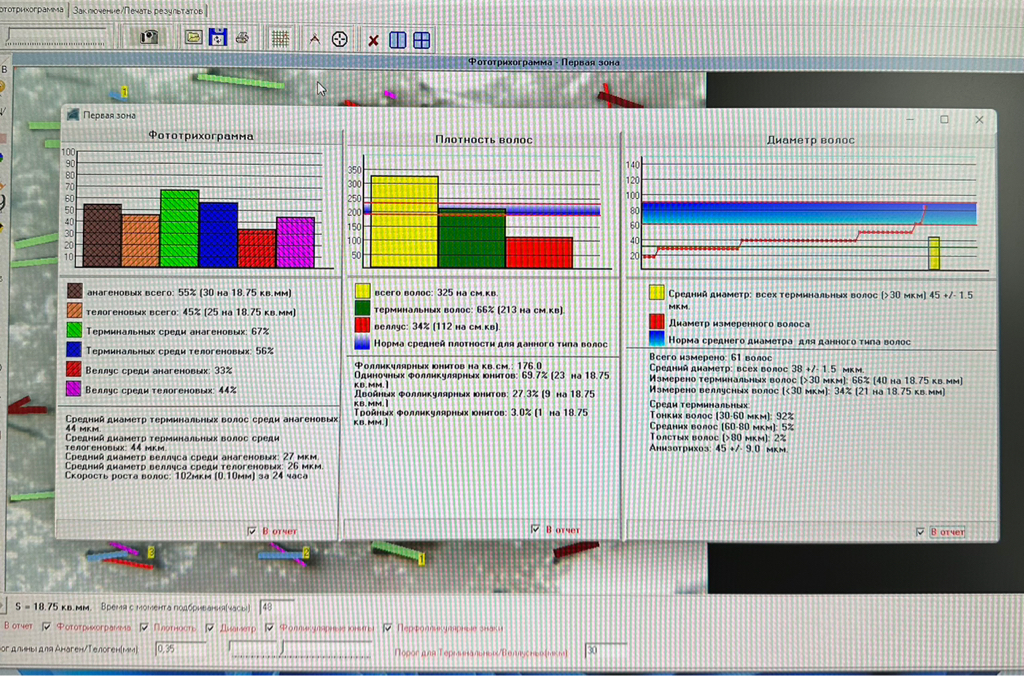This screenshot has height=676, width=1024.
Task: Toggle 'В отчет' checkbox under Плотность волос panel
Action: pos(536,529)
